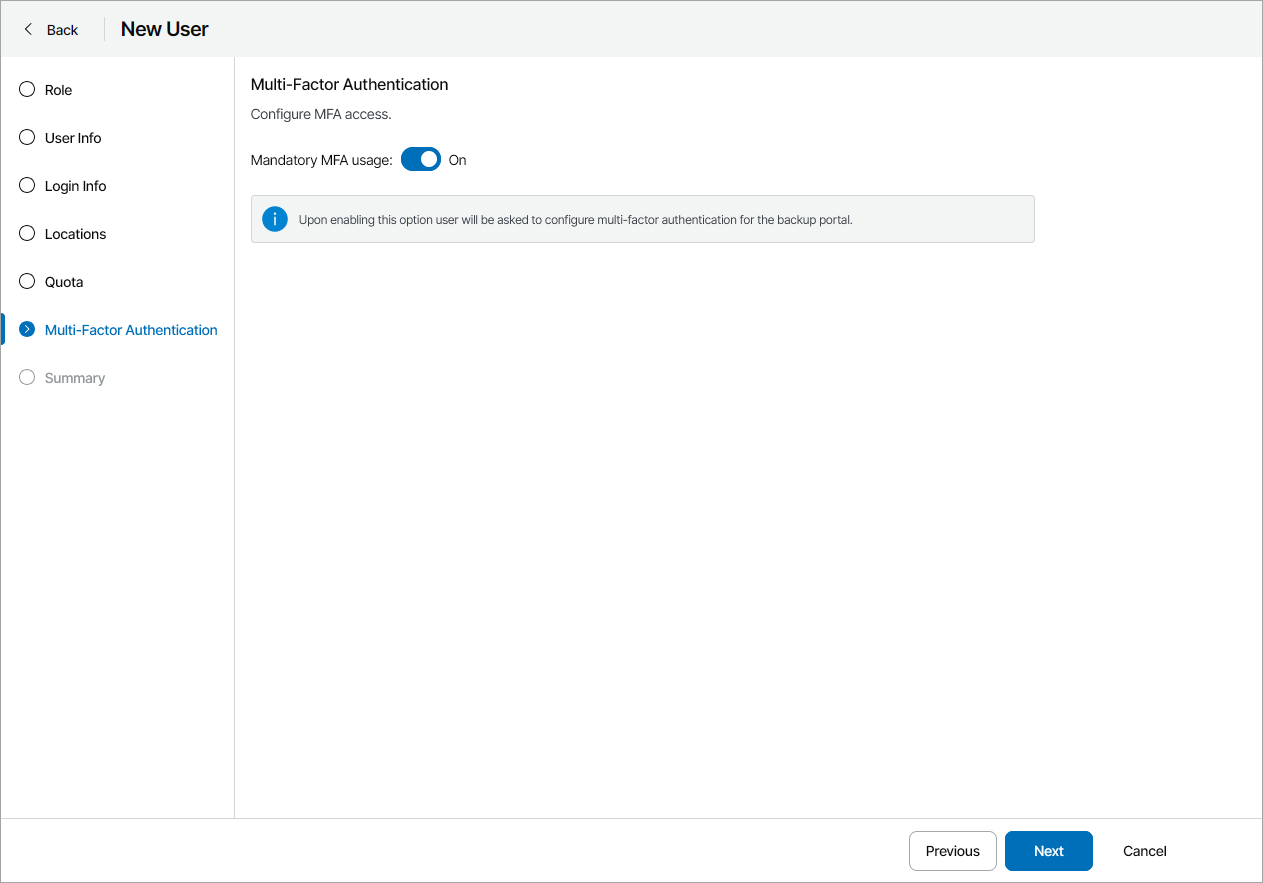This screenshot has height=883, width=1263.
Task: Select the Login Info step indicator
Action: (x=26, y=185)
